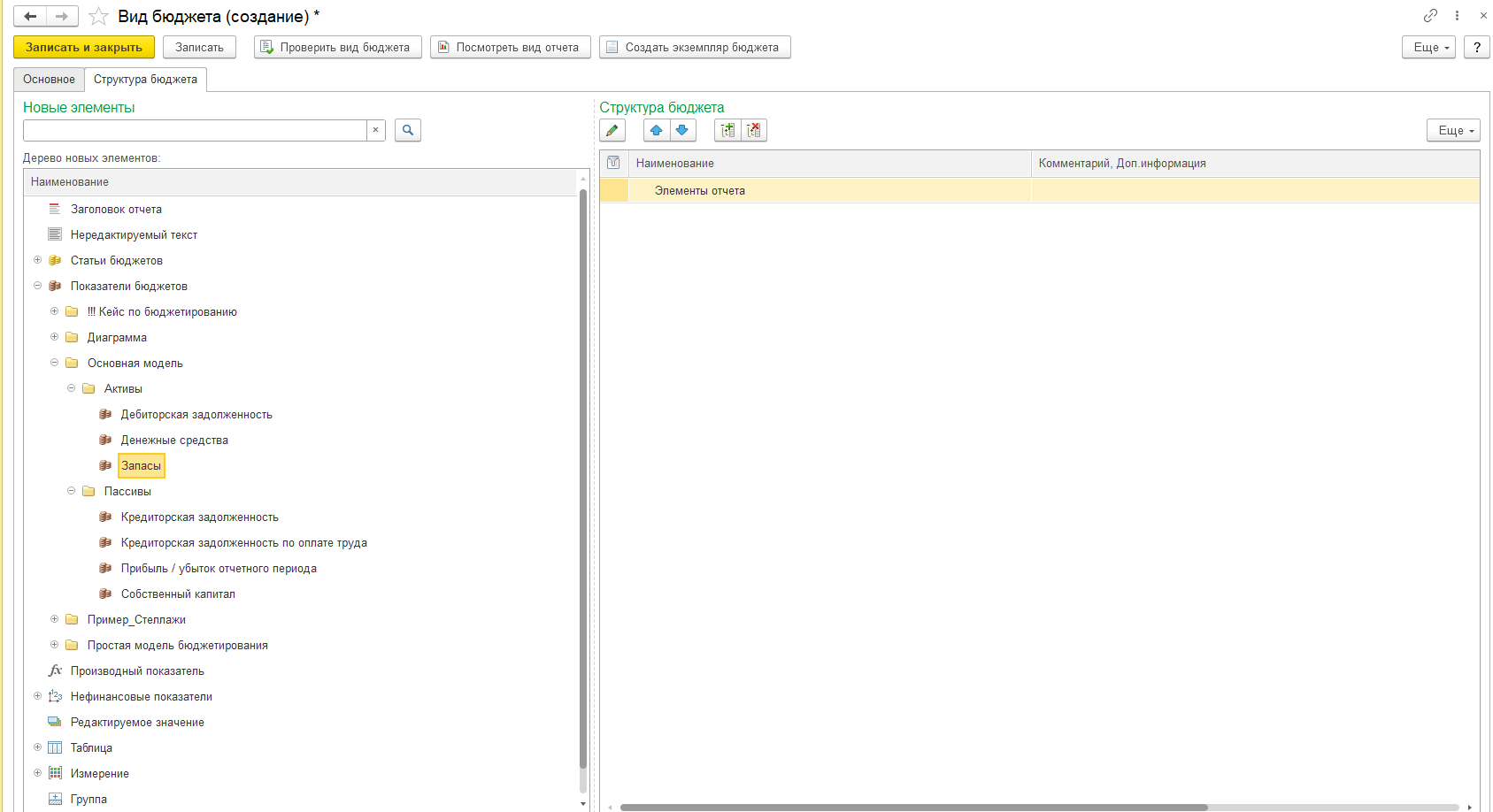The height and width of the screenshot is (812, 1493).
Task: Click the magnifier search icon in Новые элементы
Action: [x=408, y=131]
